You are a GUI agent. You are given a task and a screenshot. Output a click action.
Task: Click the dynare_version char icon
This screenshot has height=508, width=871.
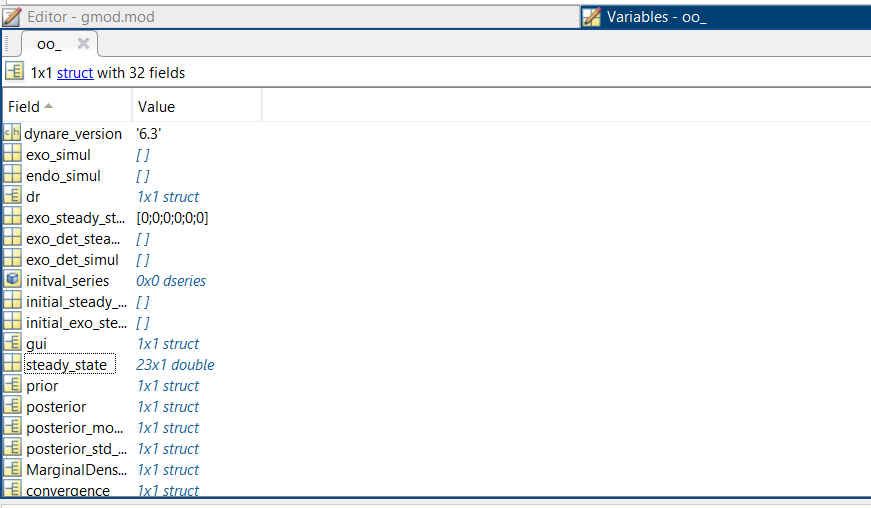point(12,133)
